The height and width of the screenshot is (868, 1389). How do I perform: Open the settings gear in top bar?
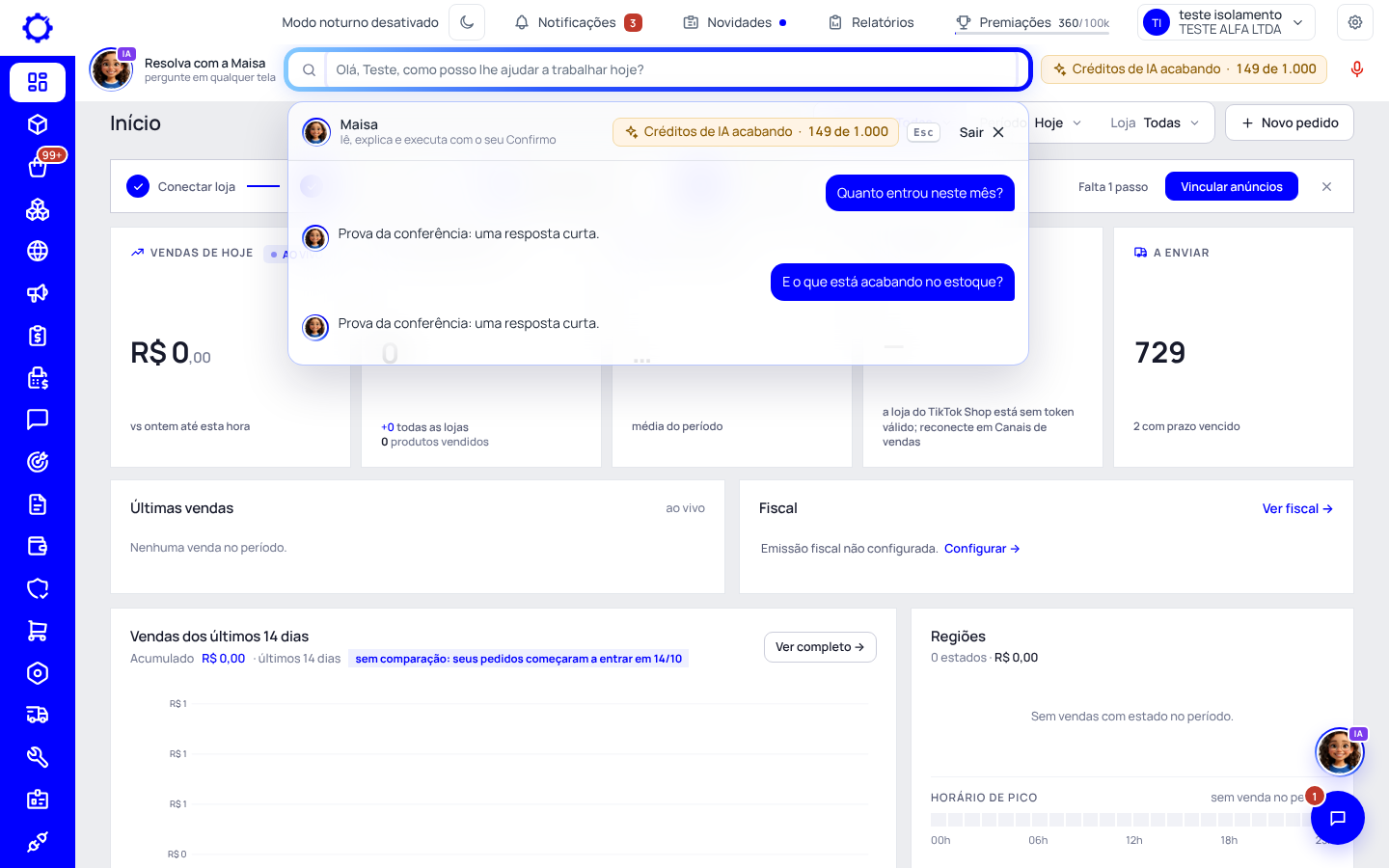1355,22
